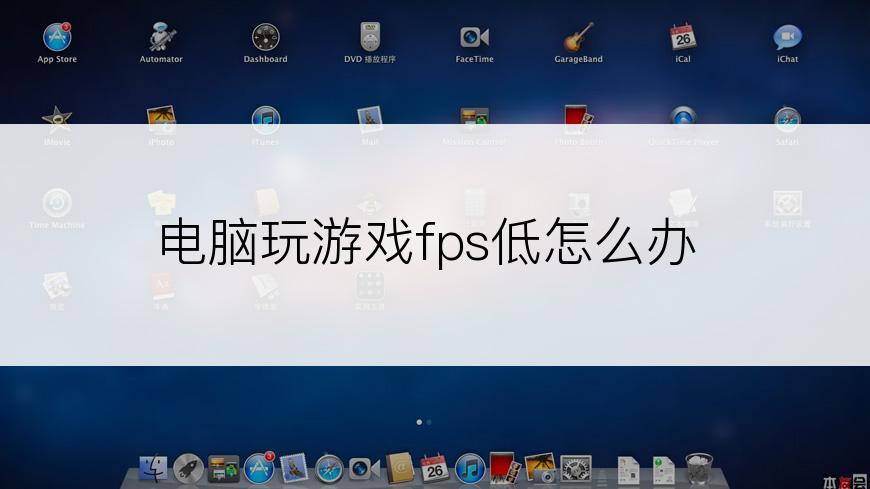Viewport: 870px width, 489px height.
Task: Open iPhoto in the Launchpad grid
Action: click(161, 119)
